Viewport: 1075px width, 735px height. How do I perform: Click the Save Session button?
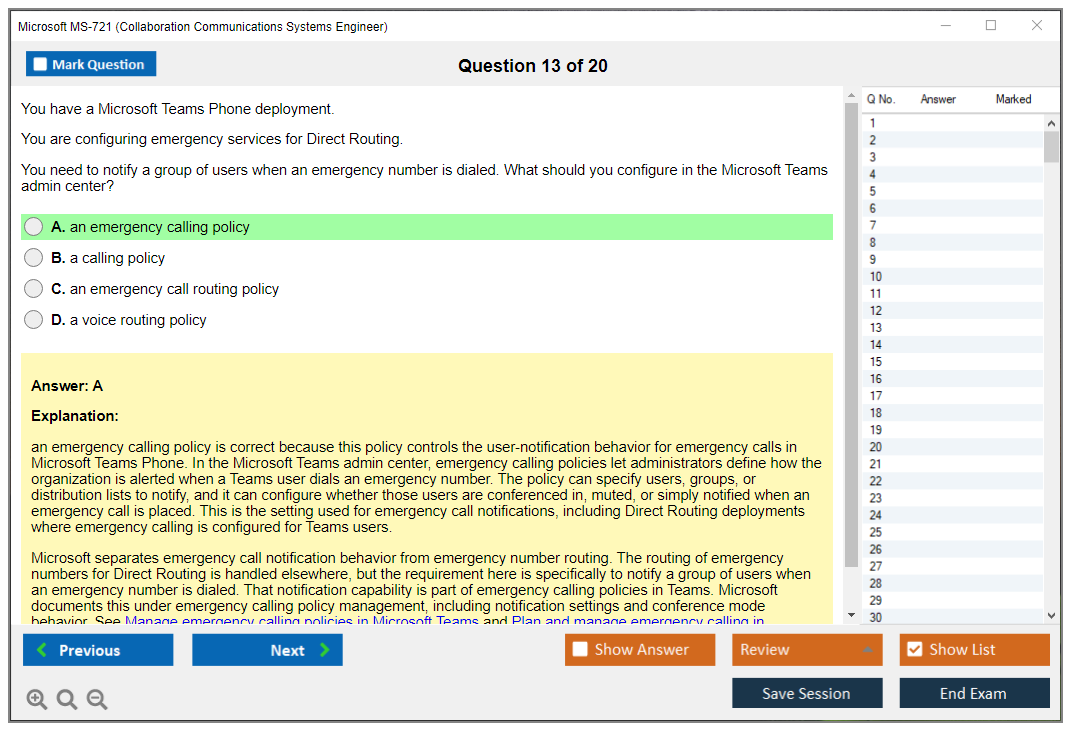(807, 693)
